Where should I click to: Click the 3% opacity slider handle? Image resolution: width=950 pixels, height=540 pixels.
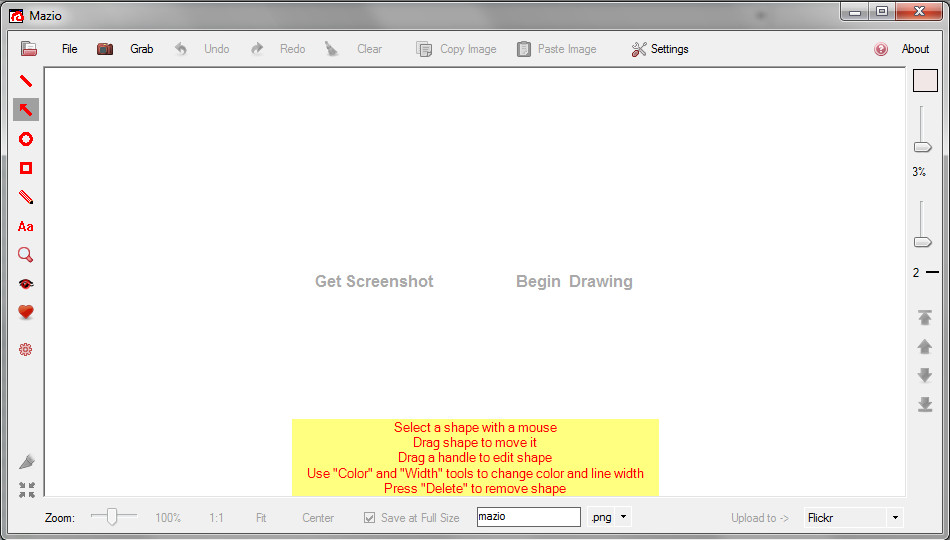coord(923,147)
